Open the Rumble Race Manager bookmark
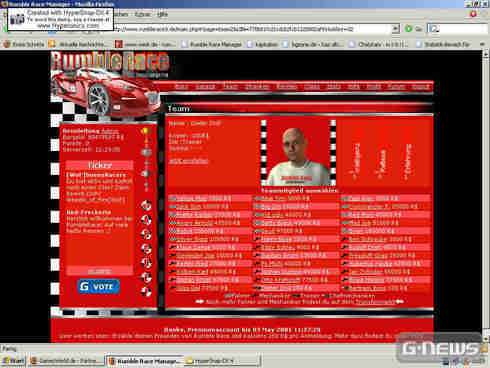The height and width of the screenshot is (368, 490). point(212,44)
